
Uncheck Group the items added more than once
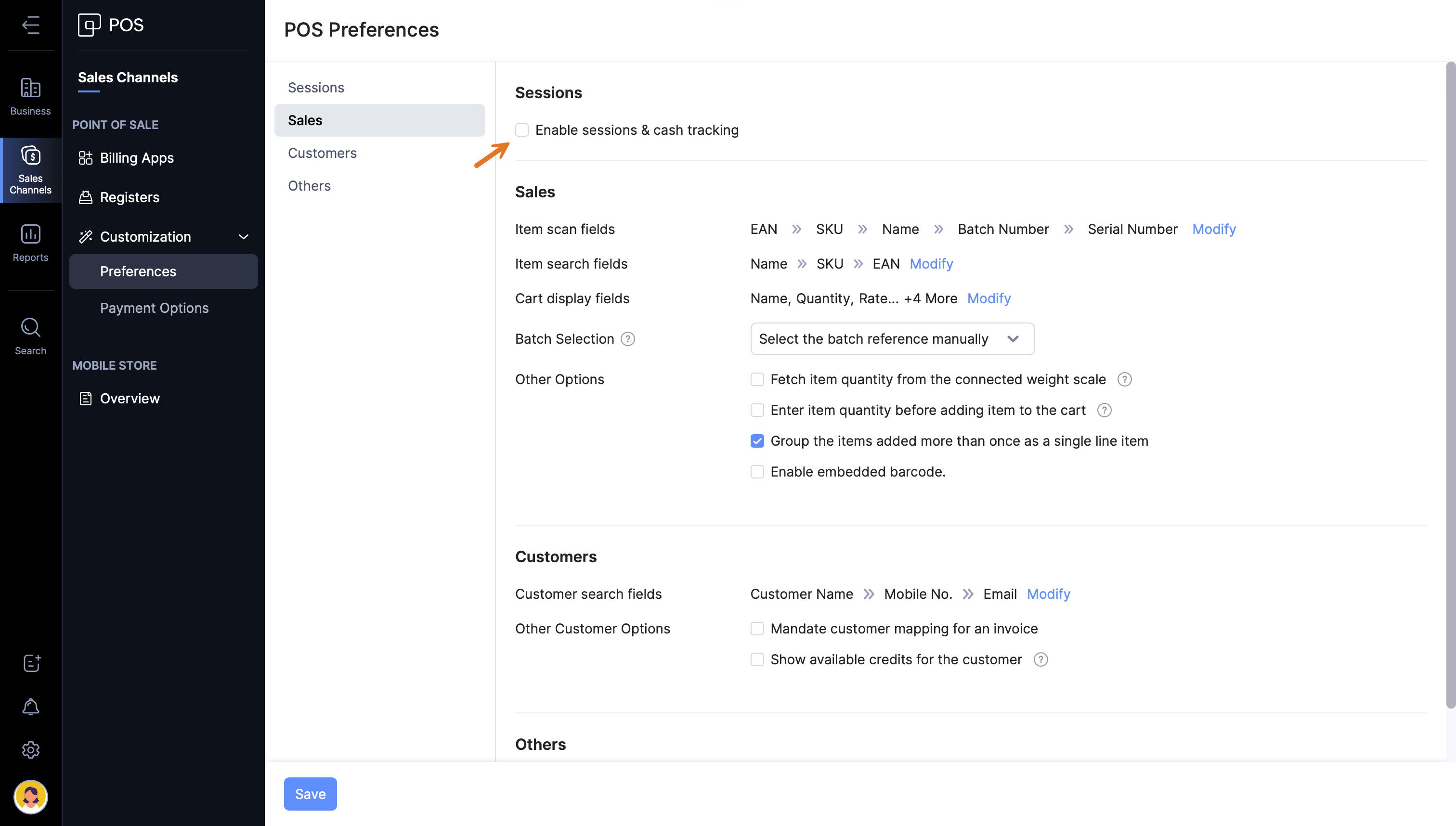pos(757,441)
